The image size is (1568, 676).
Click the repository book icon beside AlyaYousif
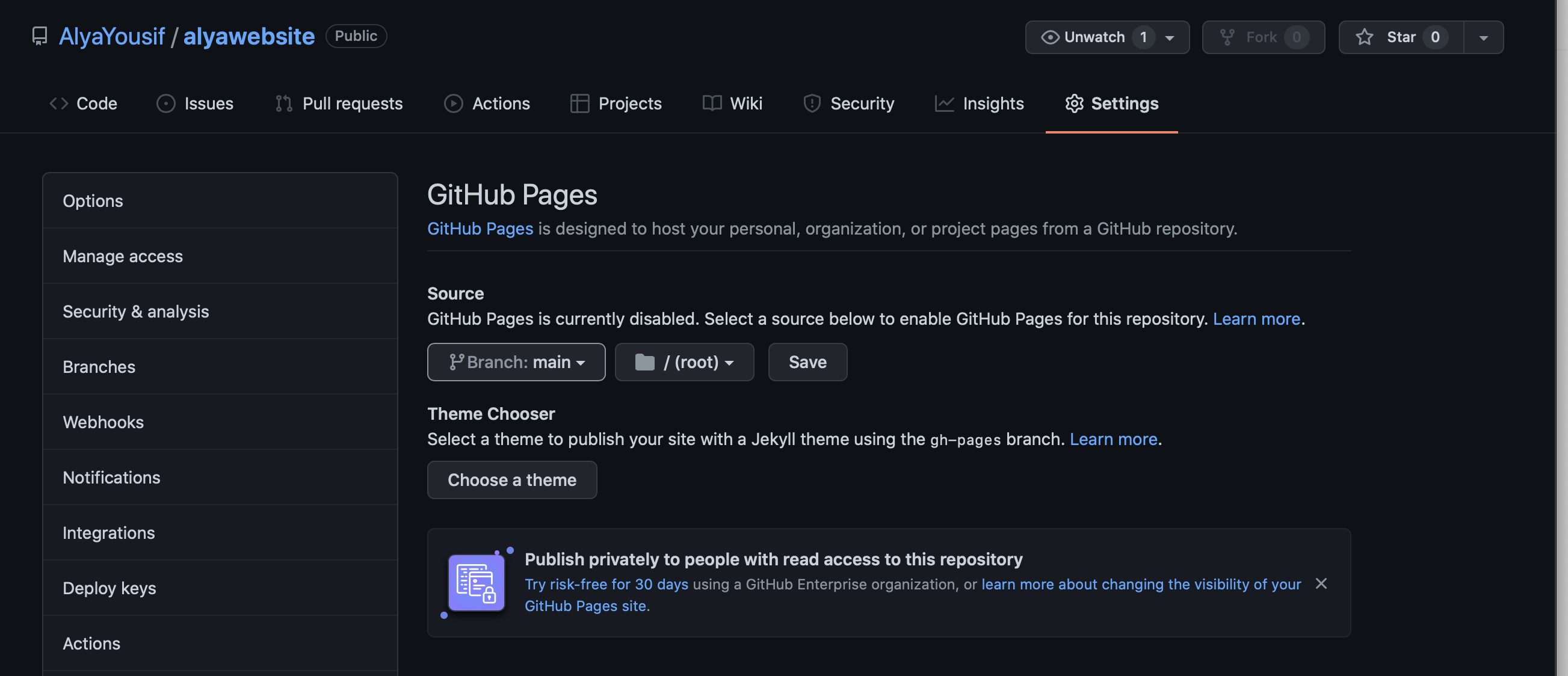click(x=40, y=37)
